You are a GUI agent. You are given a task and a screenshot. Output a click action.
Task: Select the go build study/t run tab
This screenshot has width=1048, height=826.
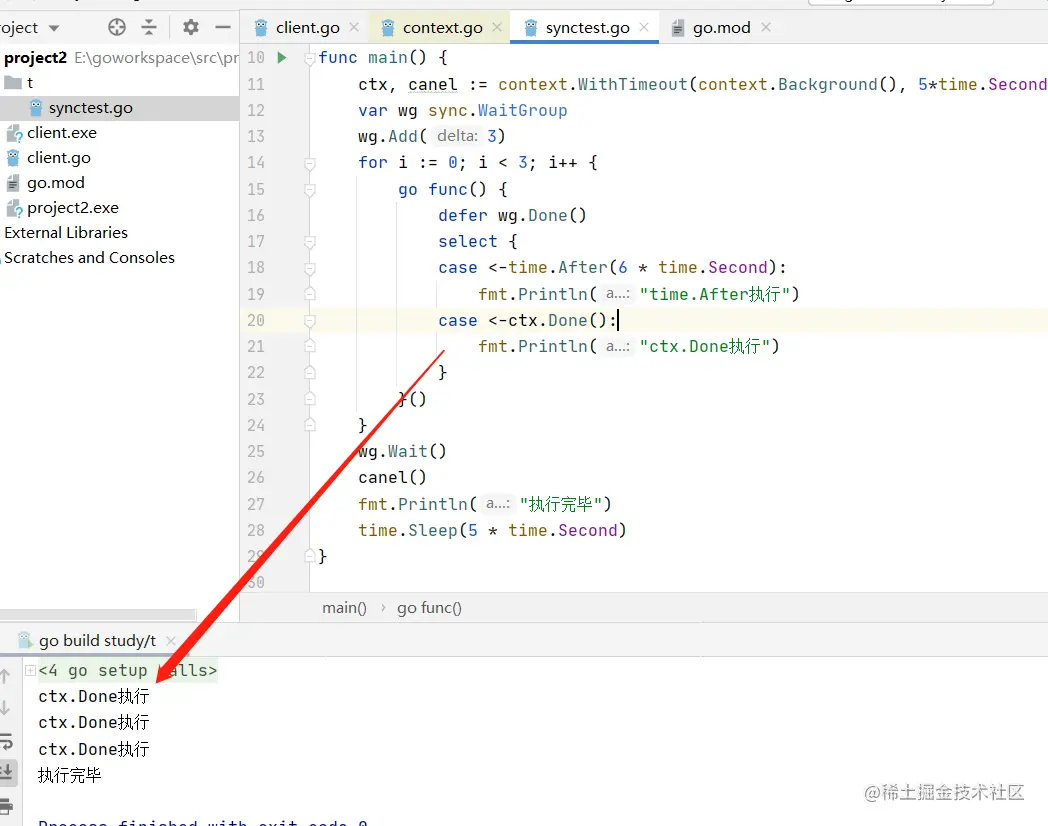tap(98, 641)
